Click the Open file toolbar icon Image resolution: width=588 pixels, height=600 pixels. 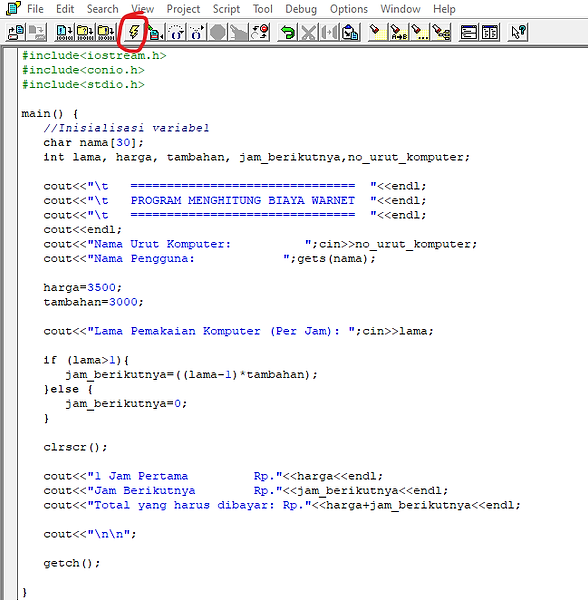coord(16,33)
